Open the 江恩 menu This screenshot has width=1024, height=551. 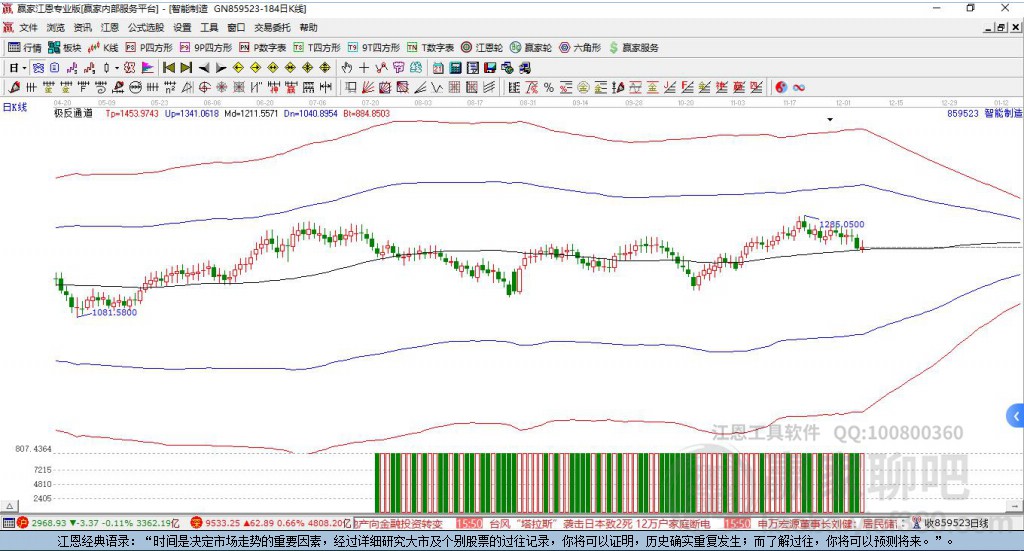click(x=110, y=27)
